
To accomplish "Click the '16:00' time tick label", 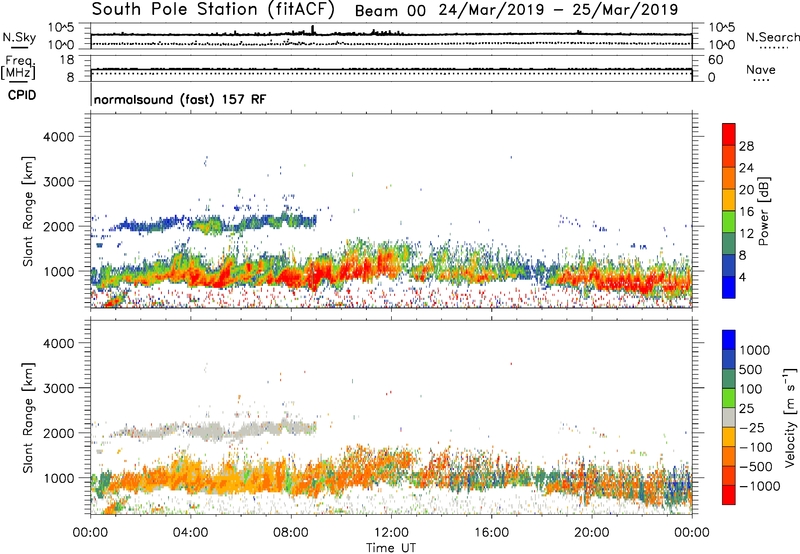I will [491, 533].
